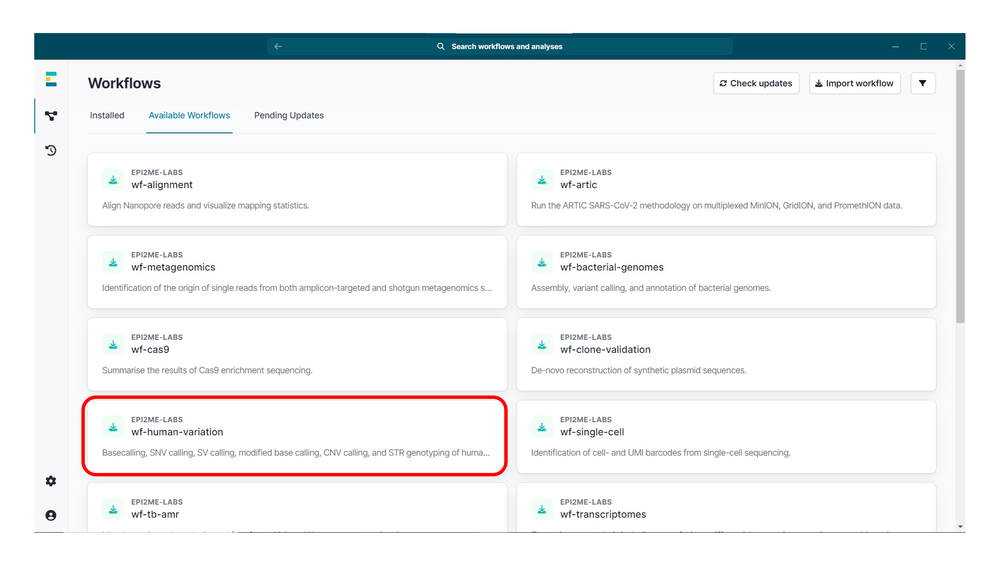1000x566 pixels.
Task: Click the Import workflow button
Action: click(855, 84)
